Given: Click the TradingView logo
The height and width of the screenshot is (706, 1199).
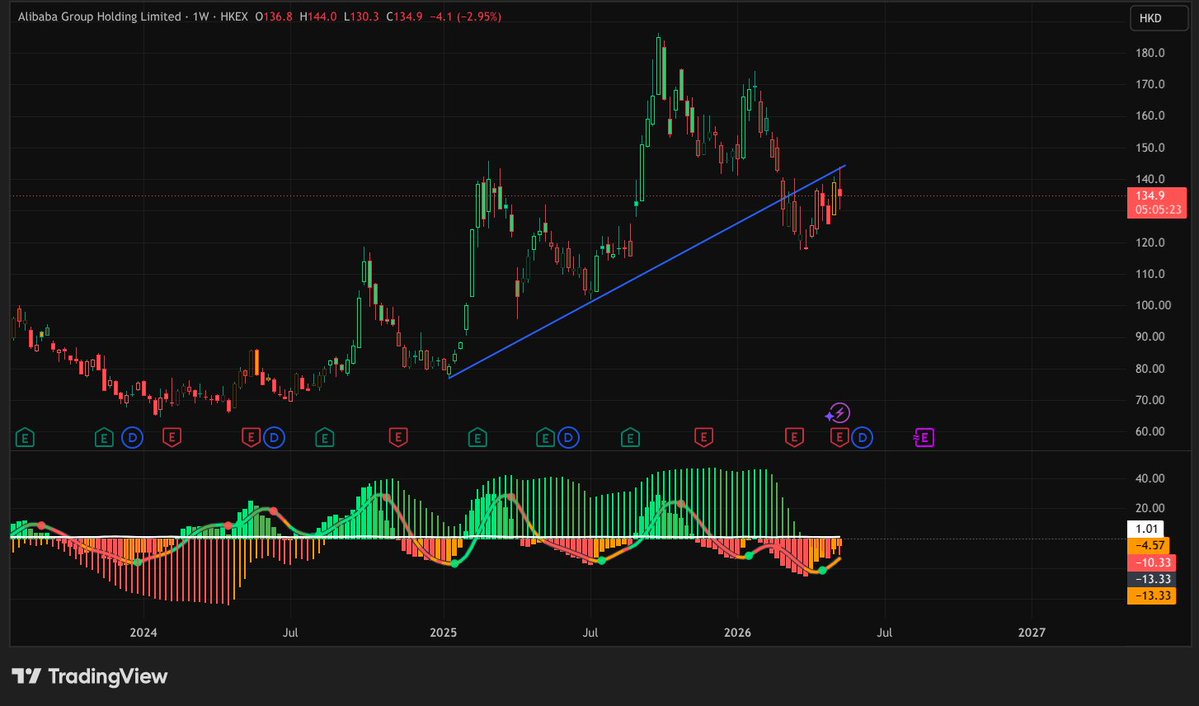Looking at the screenshot, I should [89, 676].
